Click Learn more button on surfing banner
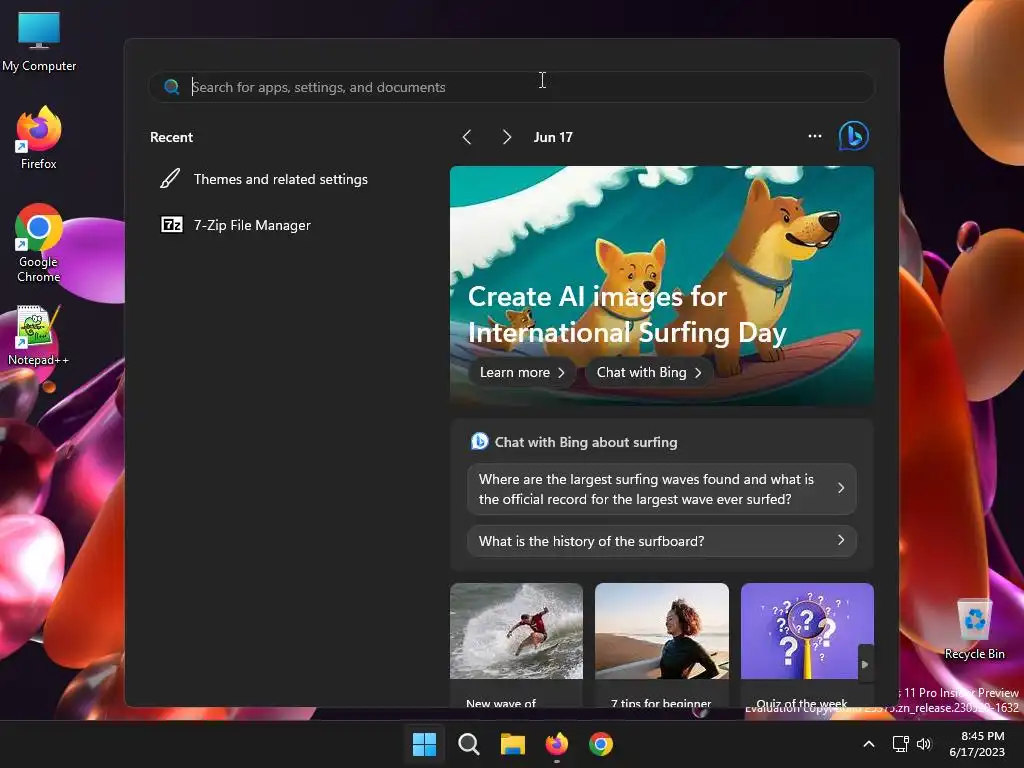Screen dimensions: 1024x768 tap(522, 372)
